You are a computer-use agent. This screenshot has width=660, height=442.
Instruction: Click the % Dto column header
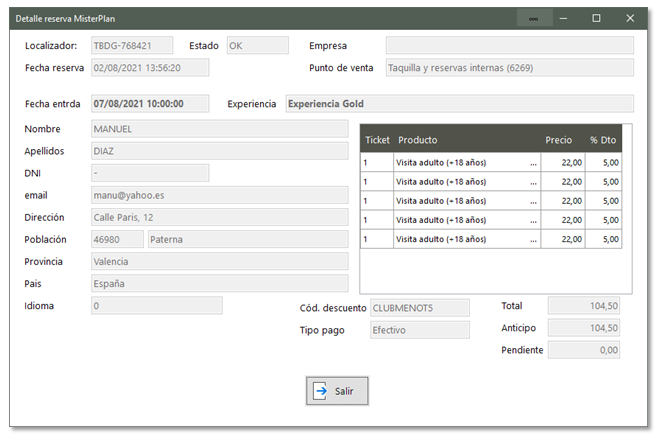[603, 140]
